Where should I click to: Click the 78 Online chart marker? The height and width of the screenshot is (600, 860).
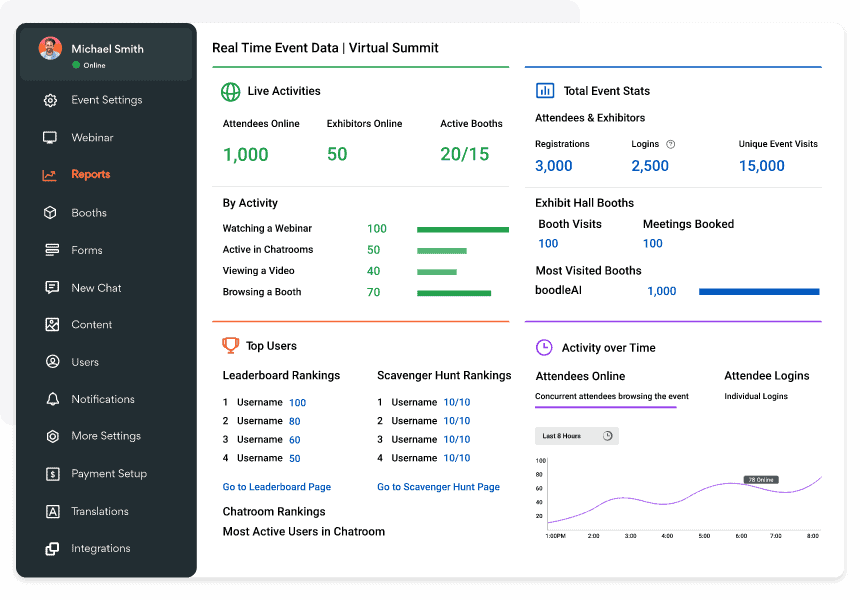point(763,480)
